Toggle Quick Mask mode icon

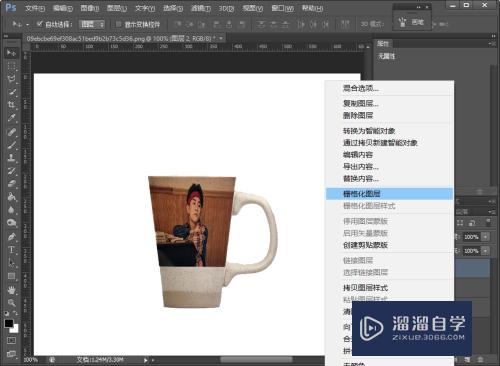[x=11, y=341]
